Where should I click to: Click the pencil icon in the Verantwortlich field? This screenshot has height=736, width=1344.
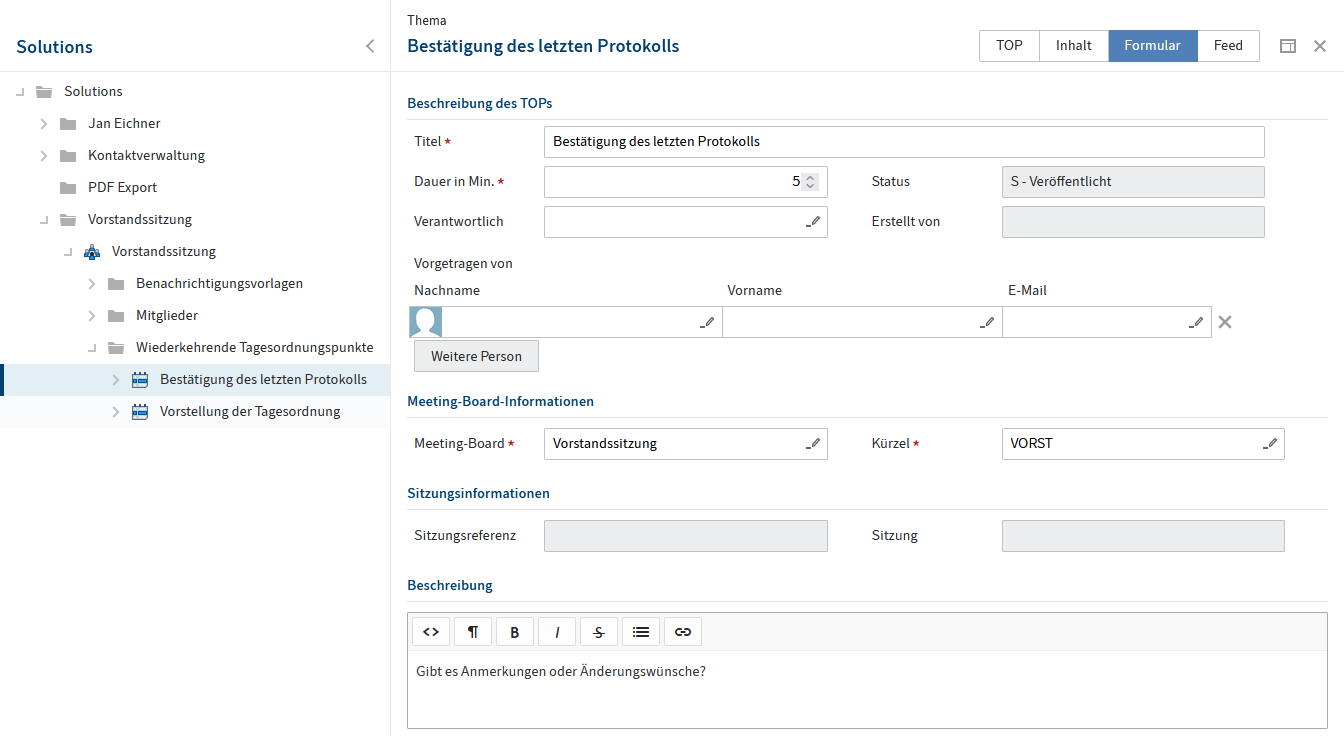pyautogui.click(x=813, y=222)
